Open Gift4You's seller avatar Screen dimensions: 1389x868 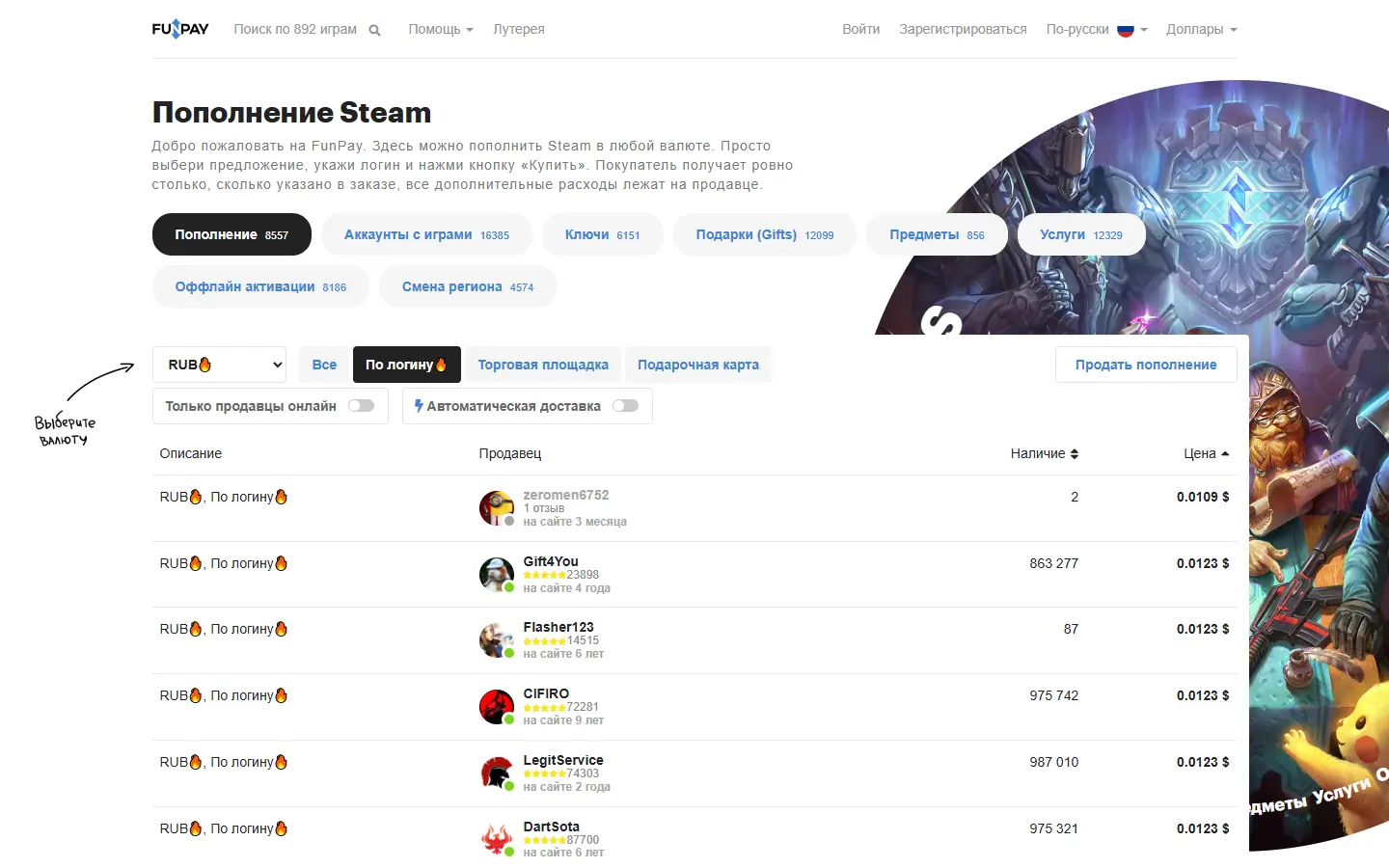click(x=497, y=575)
